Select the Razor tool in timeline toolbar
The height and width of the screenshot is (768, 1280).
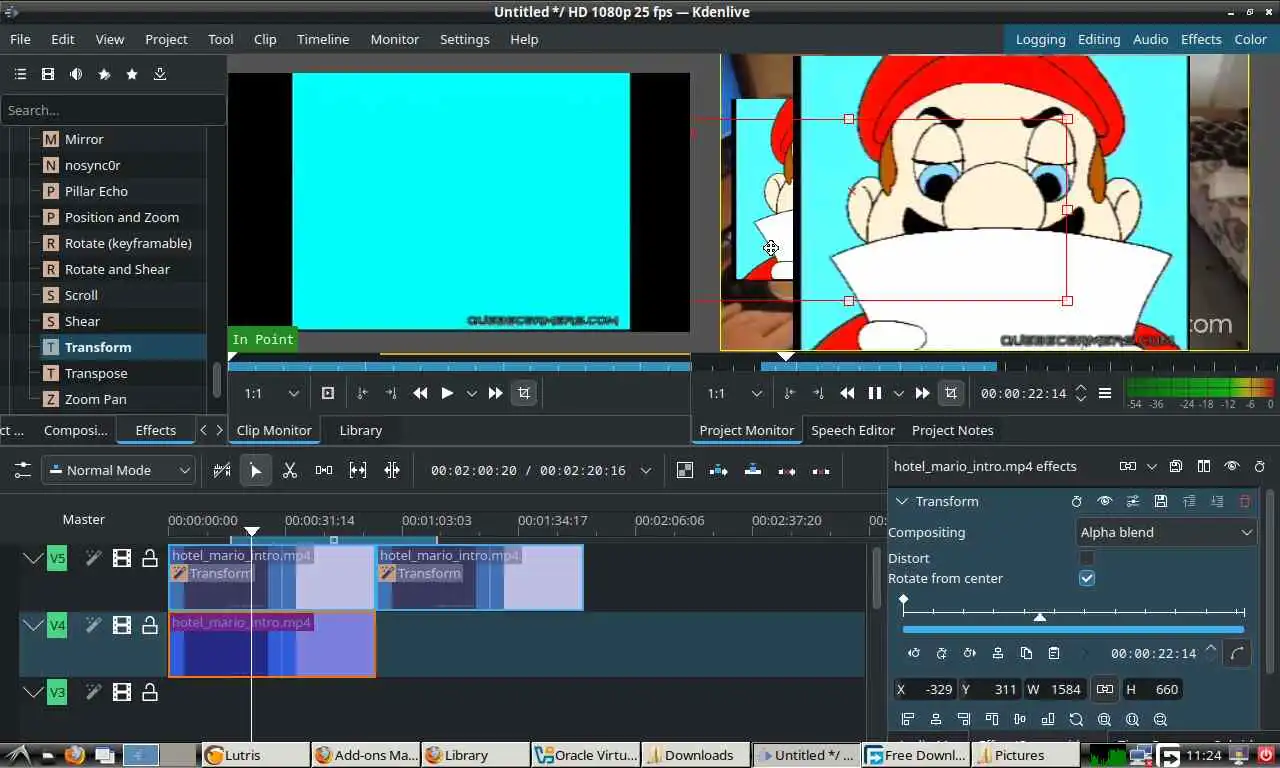click(x=290, y=470)
